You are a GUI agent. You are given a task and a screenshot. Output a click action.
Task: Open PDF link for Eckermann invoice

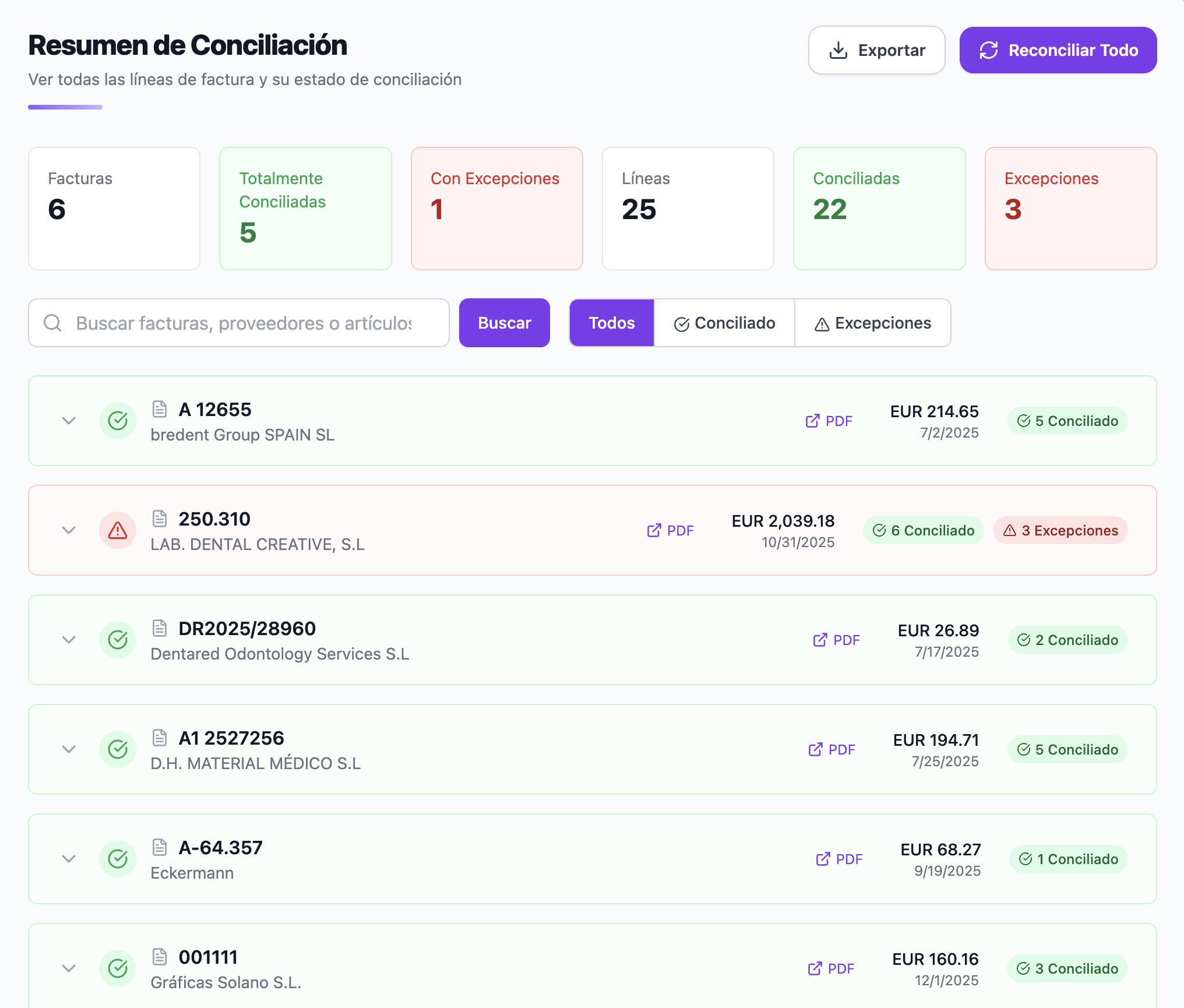[x=839, y=859]
